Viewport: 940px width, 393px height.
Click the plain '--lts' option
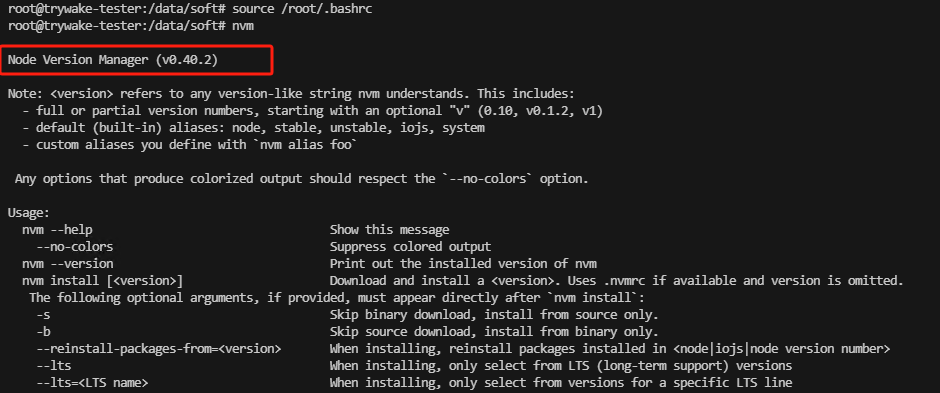[x=53, y=365]
